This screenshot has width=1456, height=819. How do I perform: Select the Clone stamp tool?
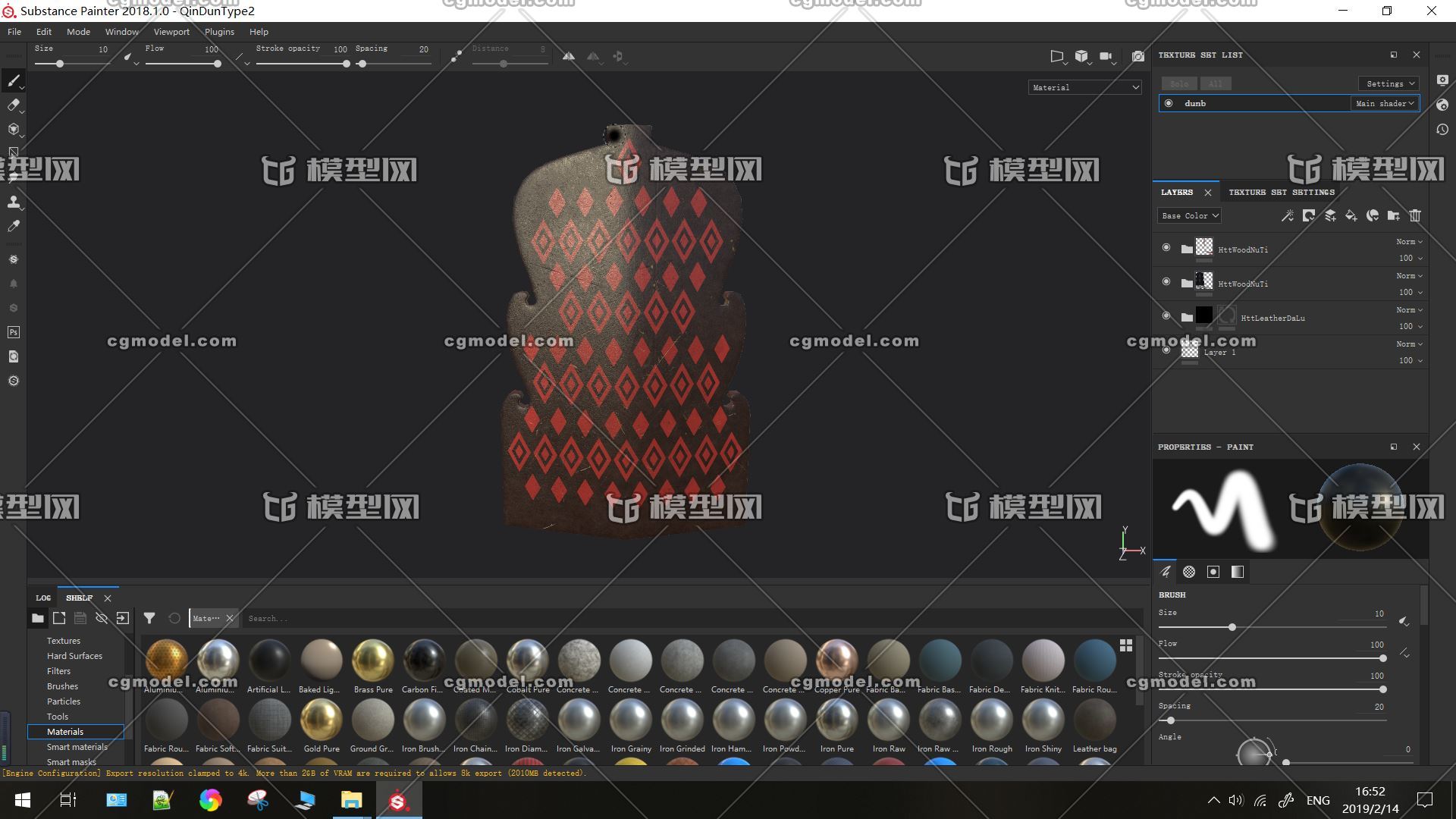pyautogui.click(x=14, y=202)
